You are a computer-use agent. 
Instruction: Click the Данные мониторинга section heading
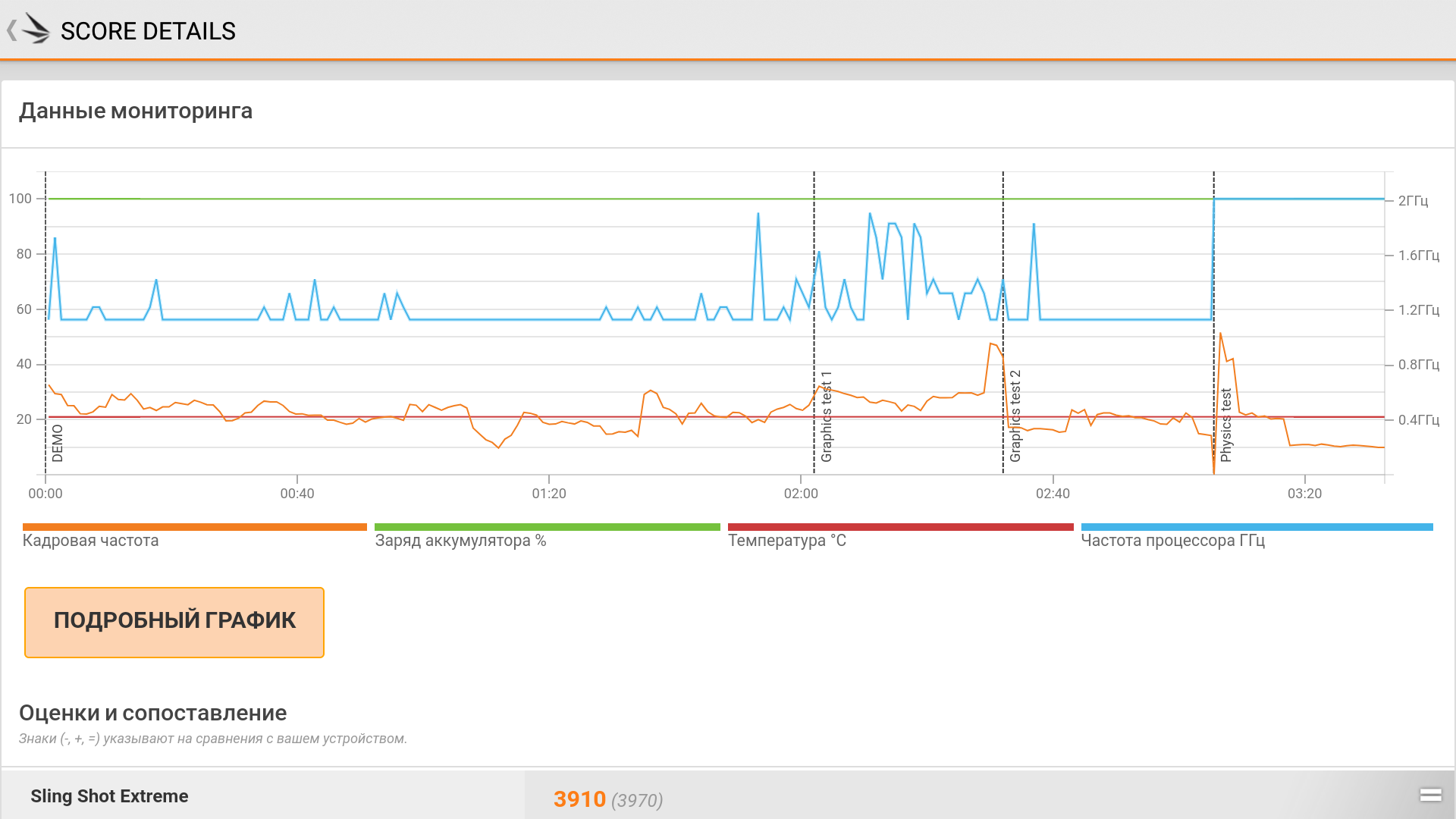[136, 111]
